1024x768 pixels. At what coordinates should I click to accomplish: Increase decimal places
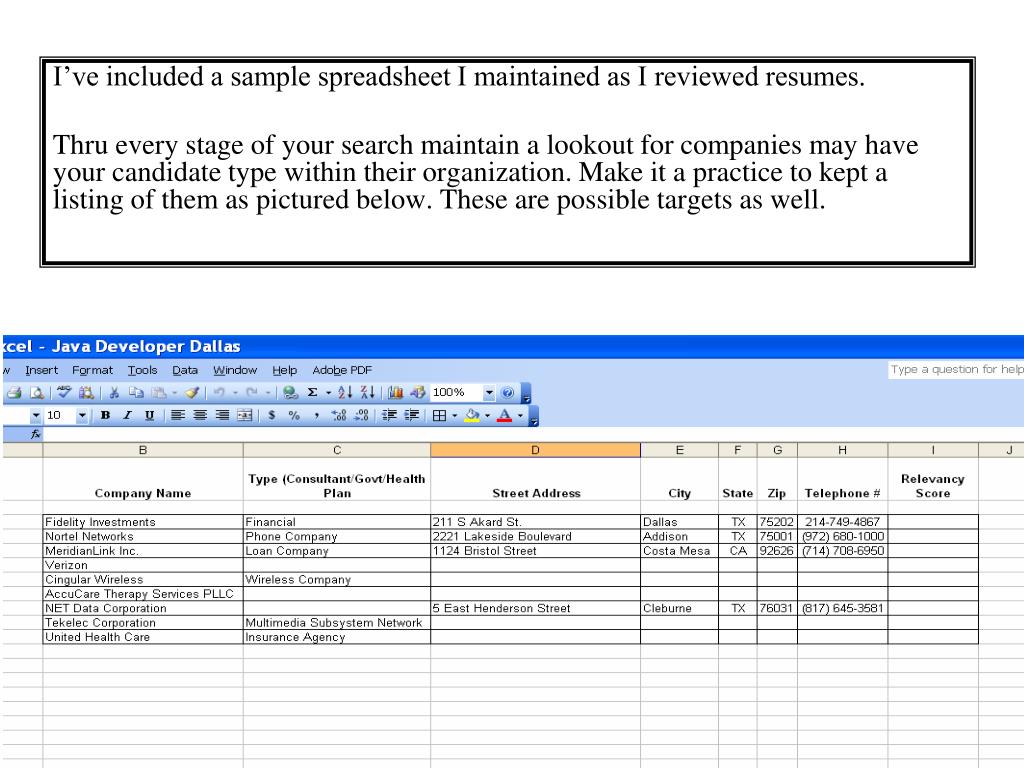(x=339, y=415)
